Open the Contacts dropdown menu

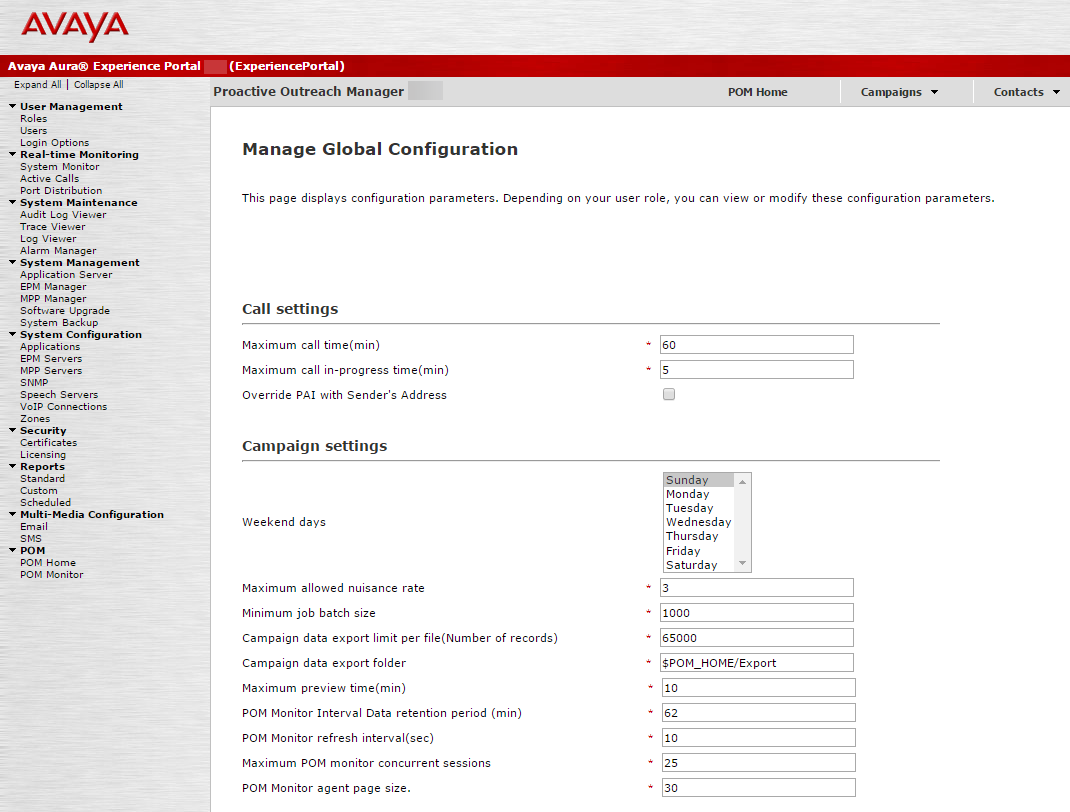point(1027,92)
